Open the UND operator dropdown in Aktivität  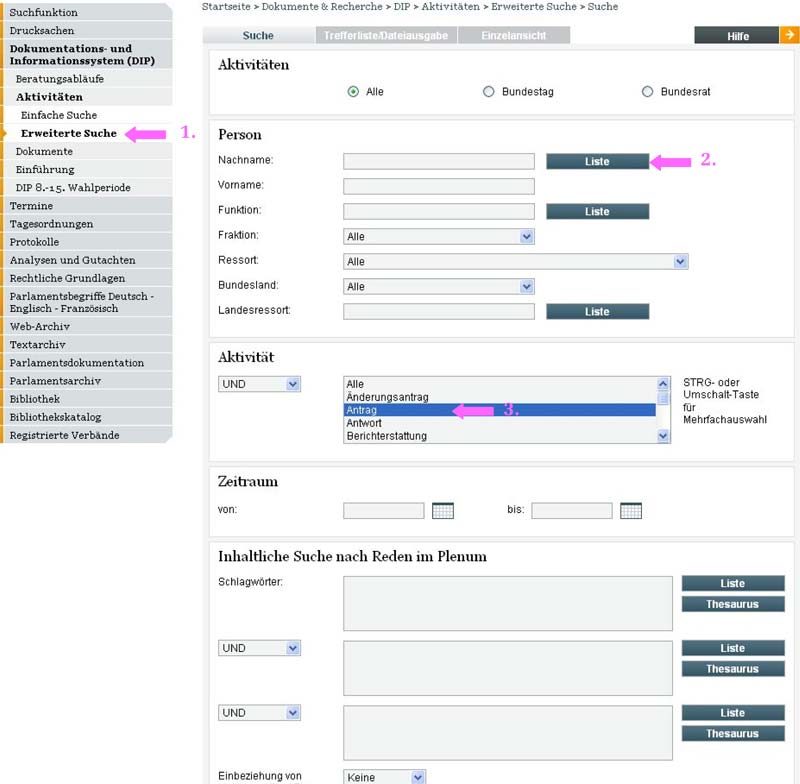[x=292, y=384]
